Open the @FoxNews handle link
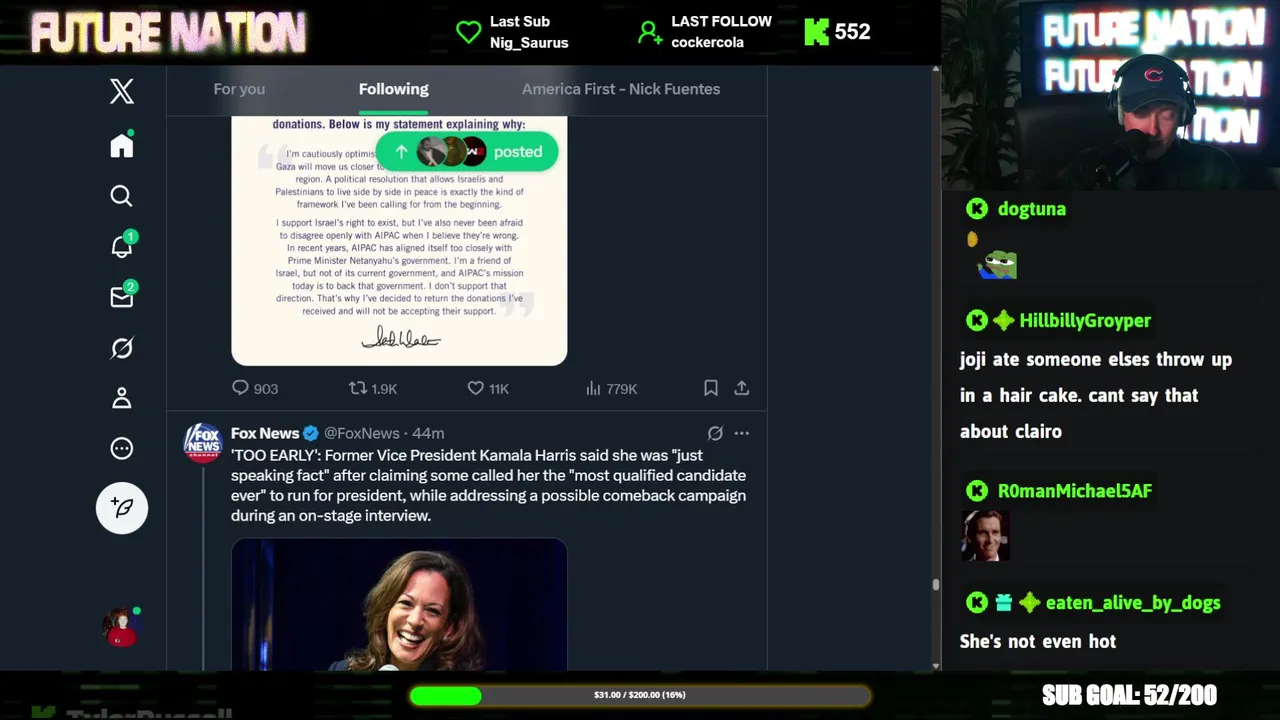This screenshot has height=720, width=1280. pos(362,433)
